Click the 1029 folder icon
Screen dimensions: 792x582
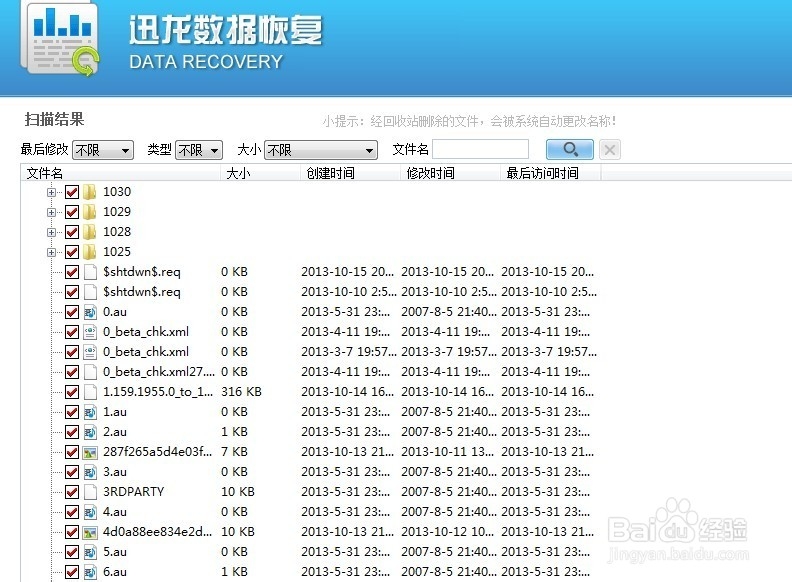coord(90,212)
